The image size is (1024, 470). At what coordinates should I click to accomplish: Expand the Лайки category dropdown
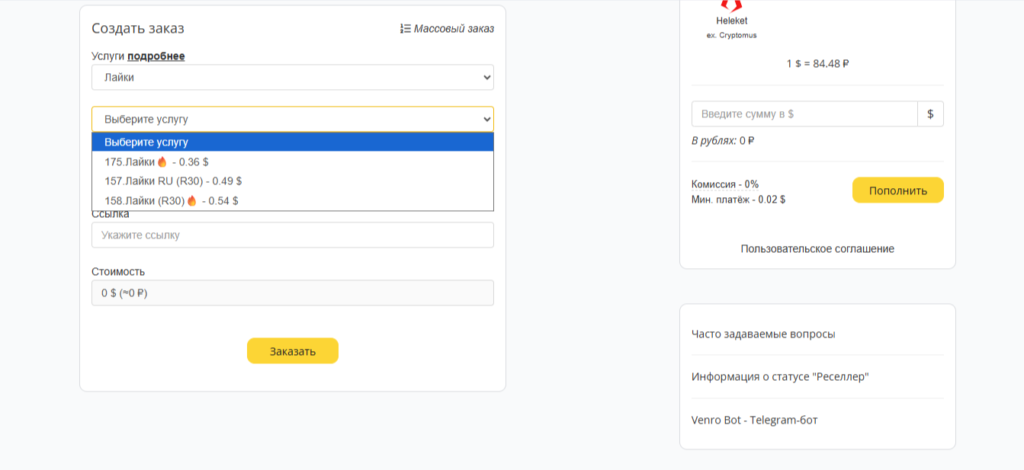(292, 77)
